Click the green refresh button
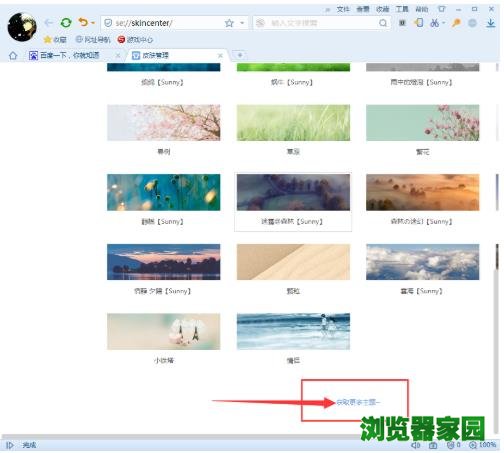 pos(66,23)
